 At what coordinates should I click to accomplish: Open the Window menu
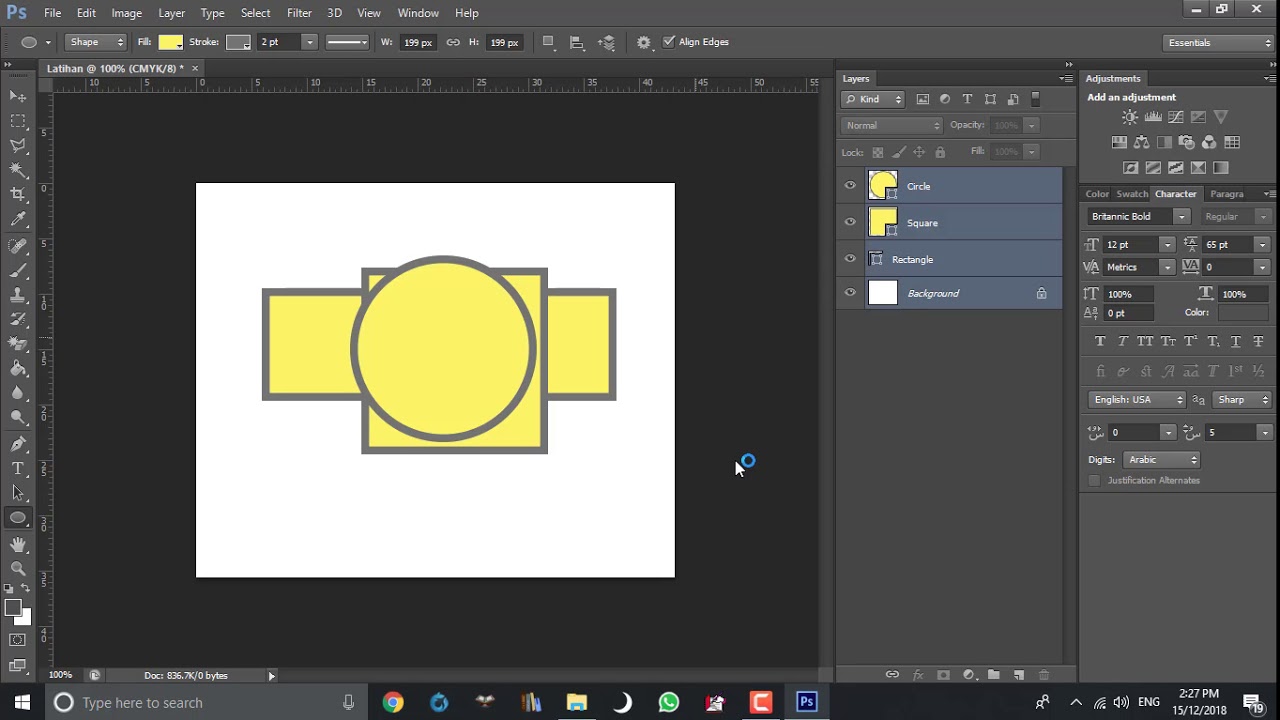coord(418,13)
